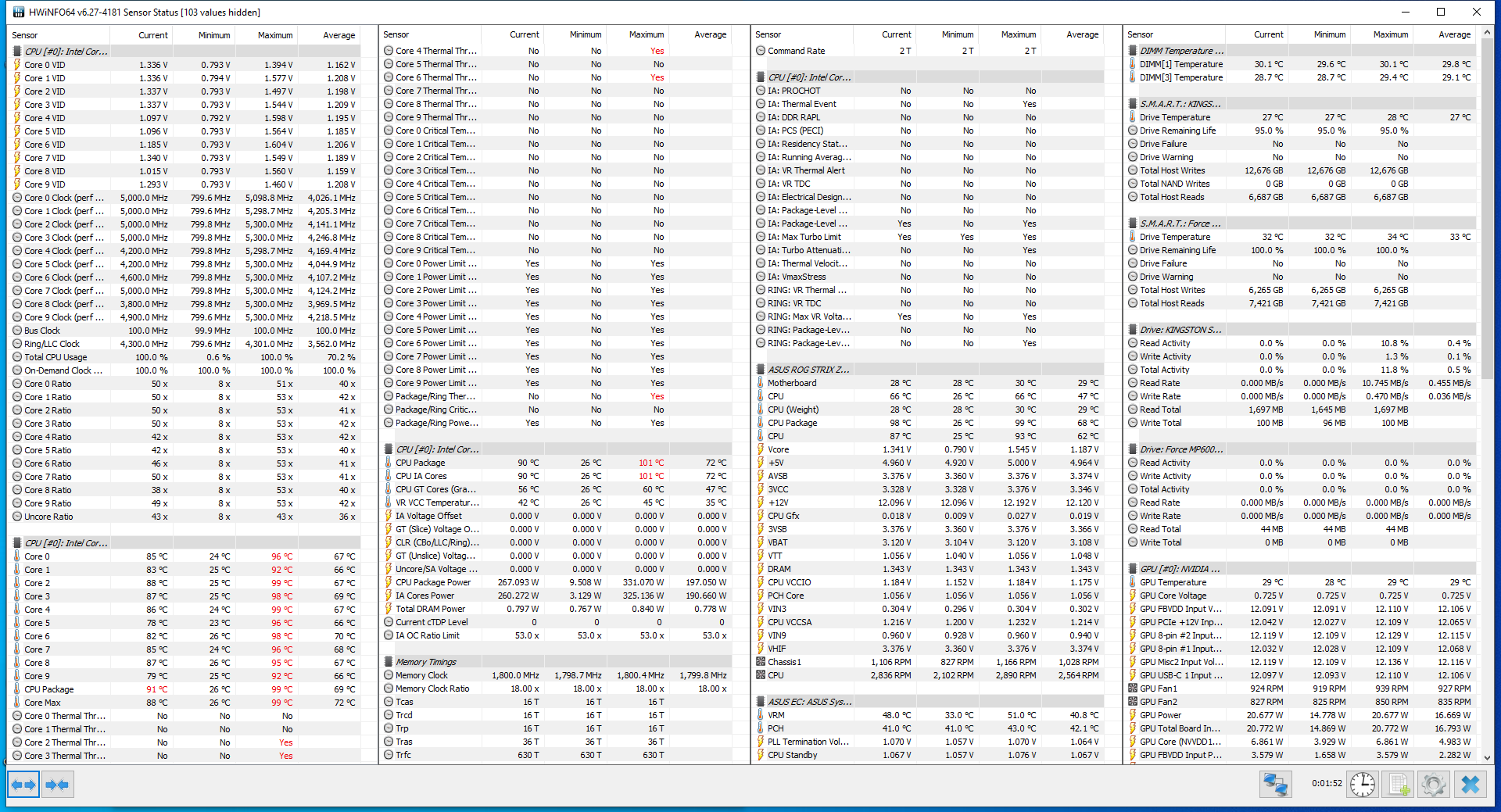Select the PLL Termination Vol... row

pyautogui.click(x=930, y=742)
